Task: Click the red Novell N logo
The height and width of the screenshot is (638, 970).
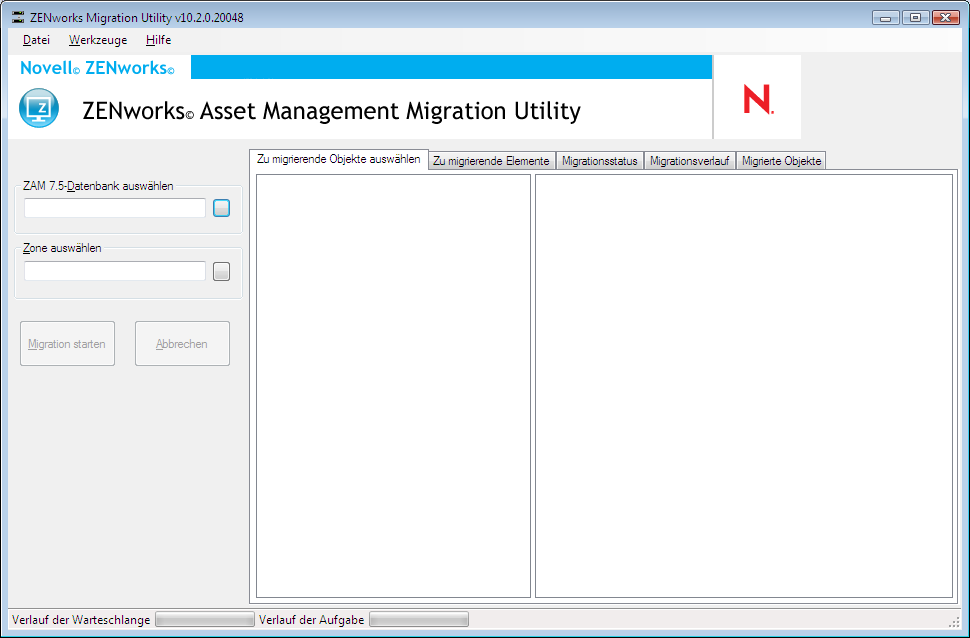Action: pyautogui.click(x=758, y=100)
